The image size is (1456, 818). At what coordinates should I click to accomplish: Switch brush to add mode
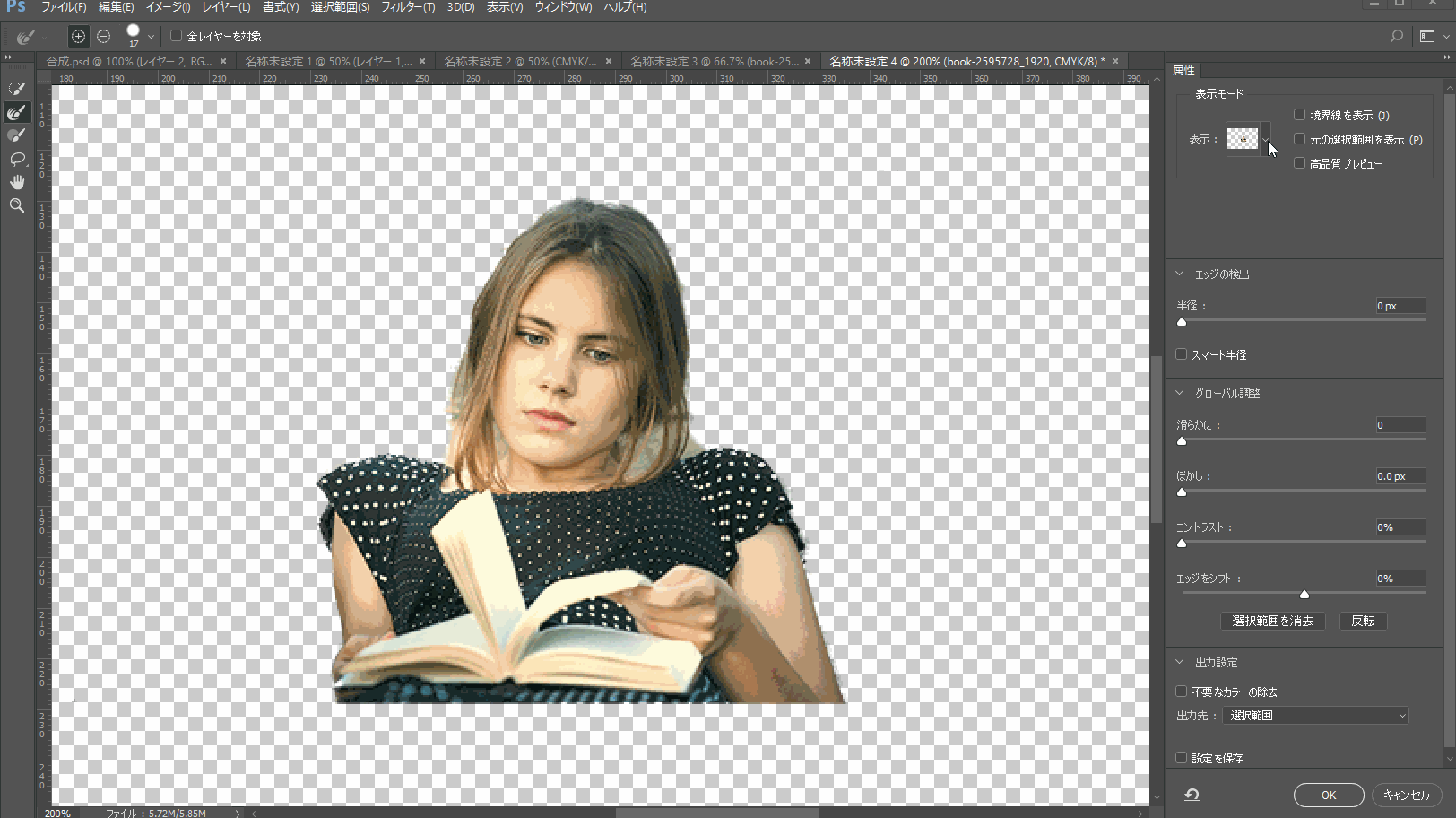(x=78, y=36)
